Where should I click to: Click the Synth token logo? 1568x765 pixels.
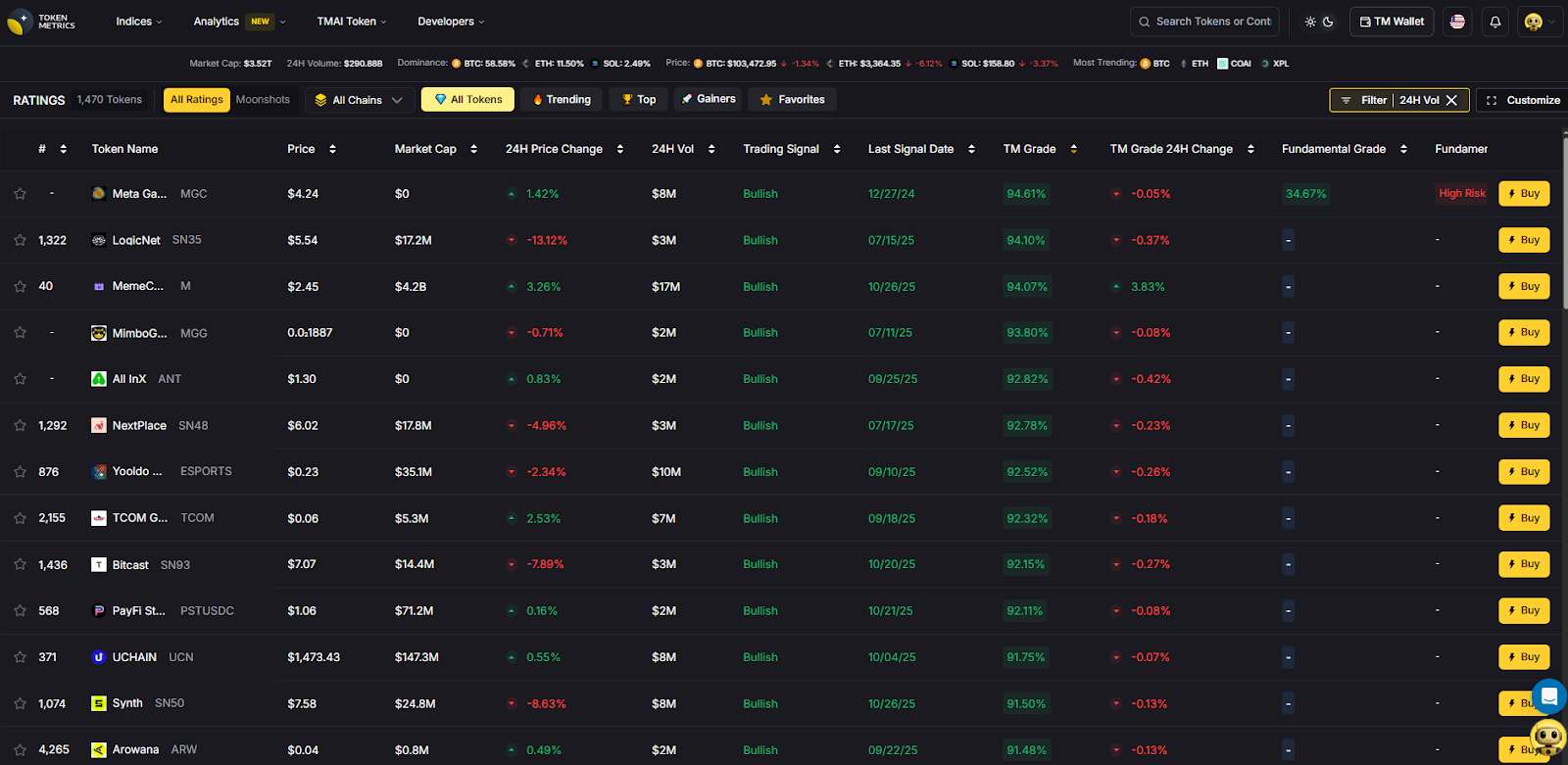coord(99,703)
